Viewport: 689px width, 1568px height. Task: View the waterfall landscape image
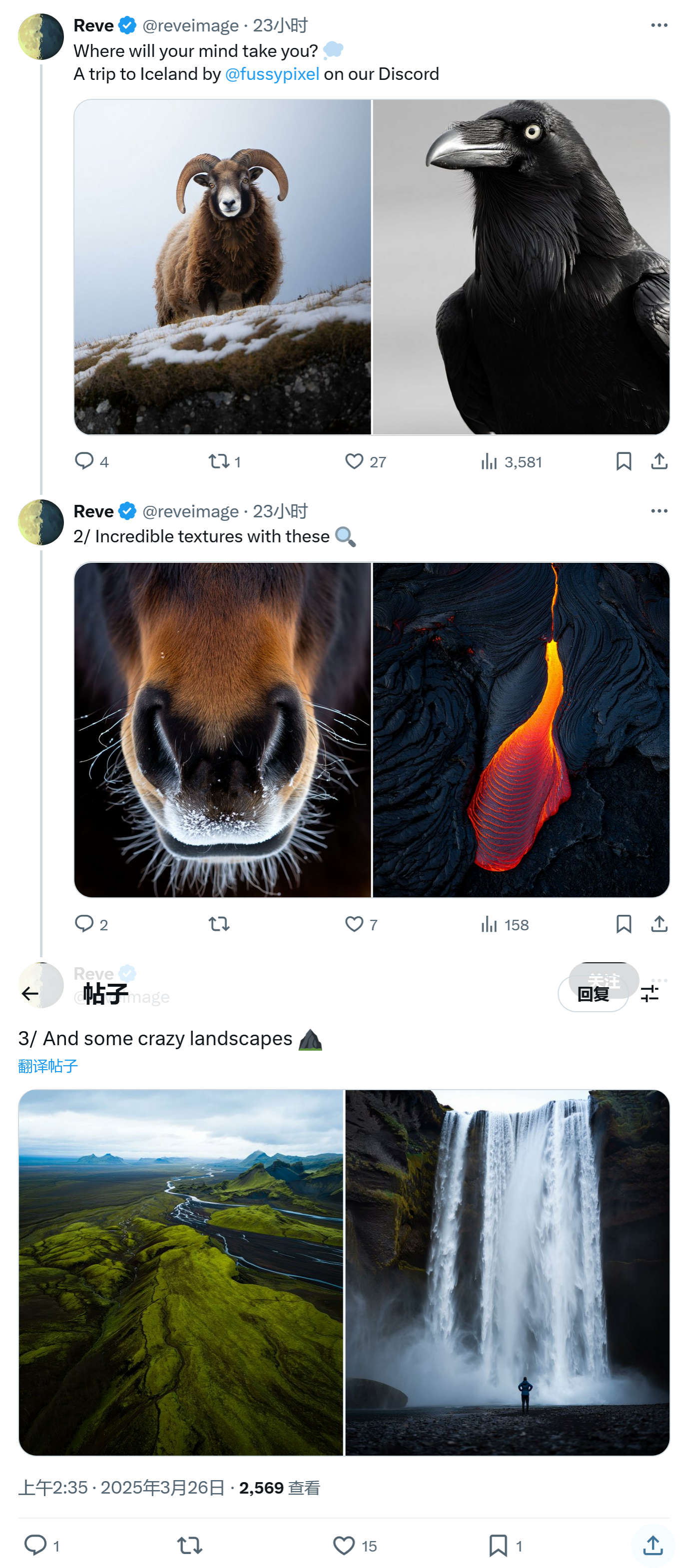(507, 1272)
